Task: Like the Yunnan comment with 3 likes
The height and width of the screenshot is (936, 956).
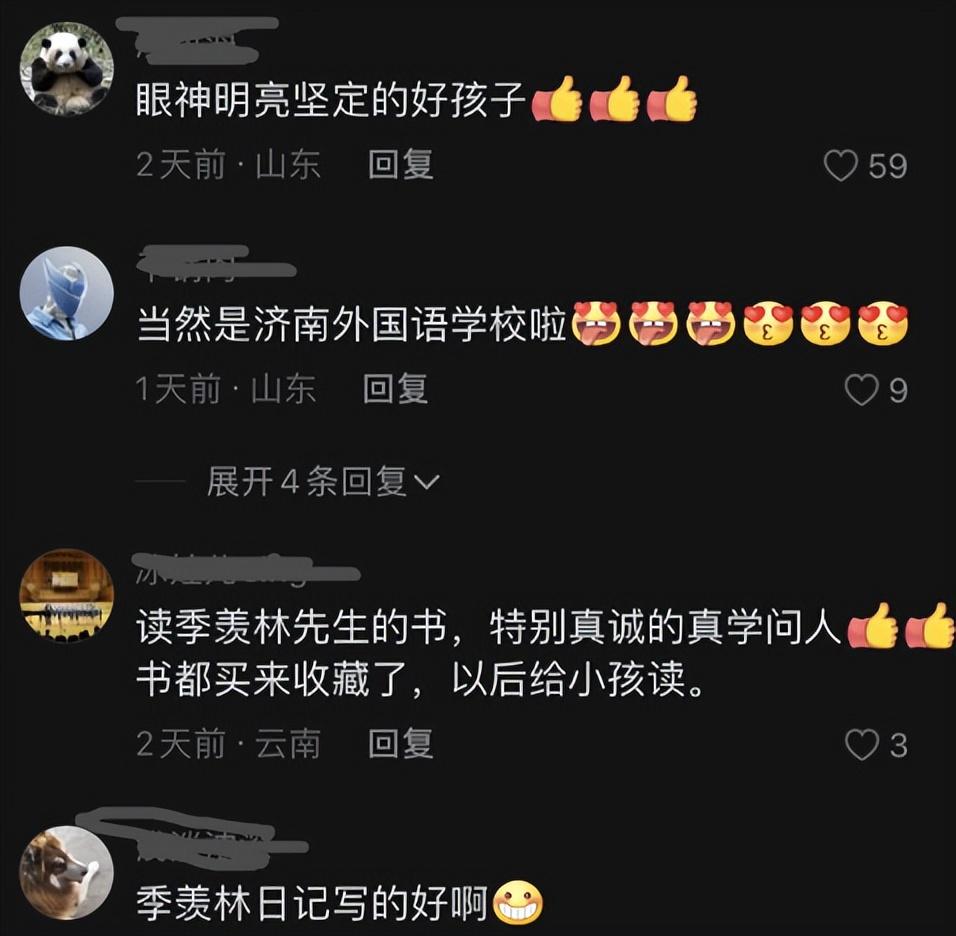Action: 861,745
